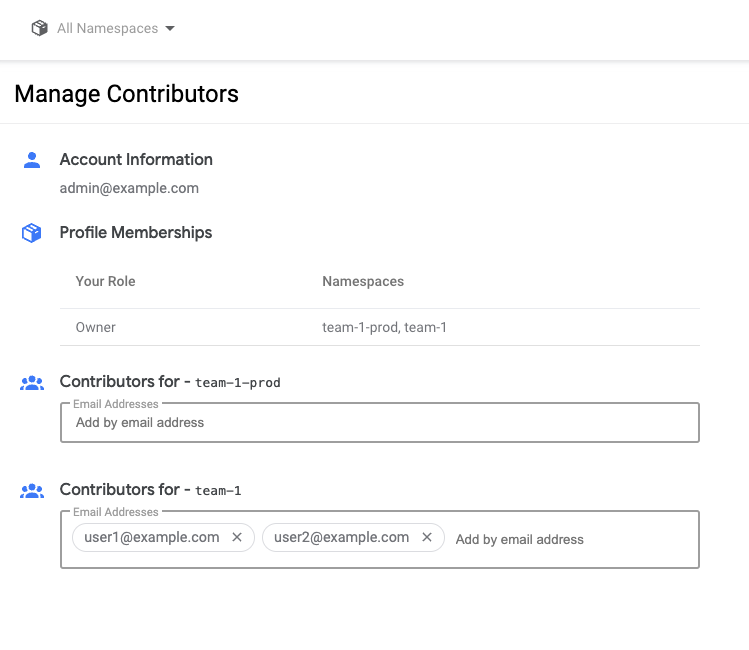The image size is (749, 650).
Task: Click the Owner role cell
Action: (x=96, y=327)
